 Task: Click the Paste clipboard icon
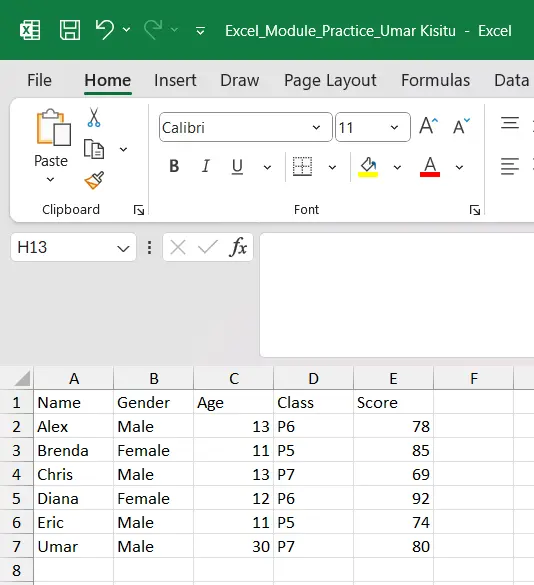(53, 128)
